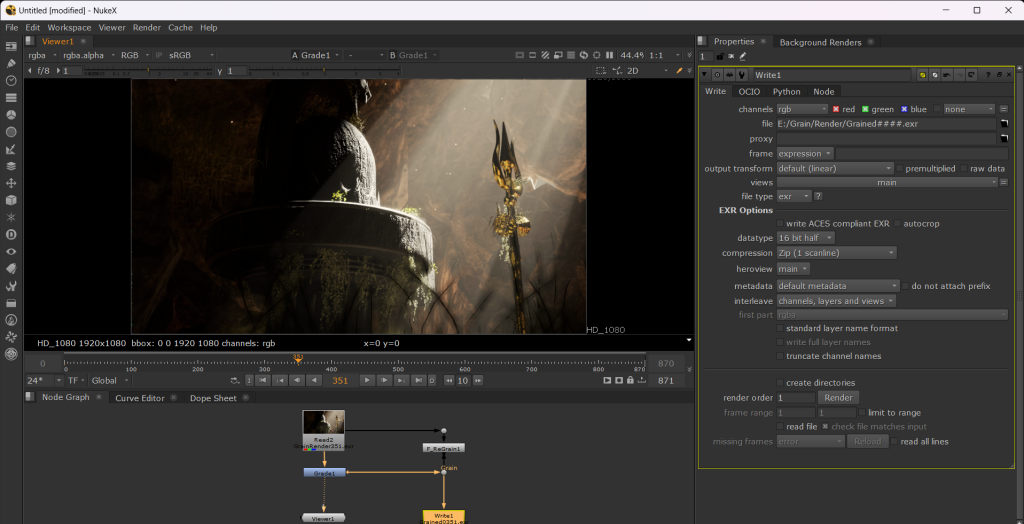Open the Render menu
Screen dimensions: 1024x524
coord(147,27)
